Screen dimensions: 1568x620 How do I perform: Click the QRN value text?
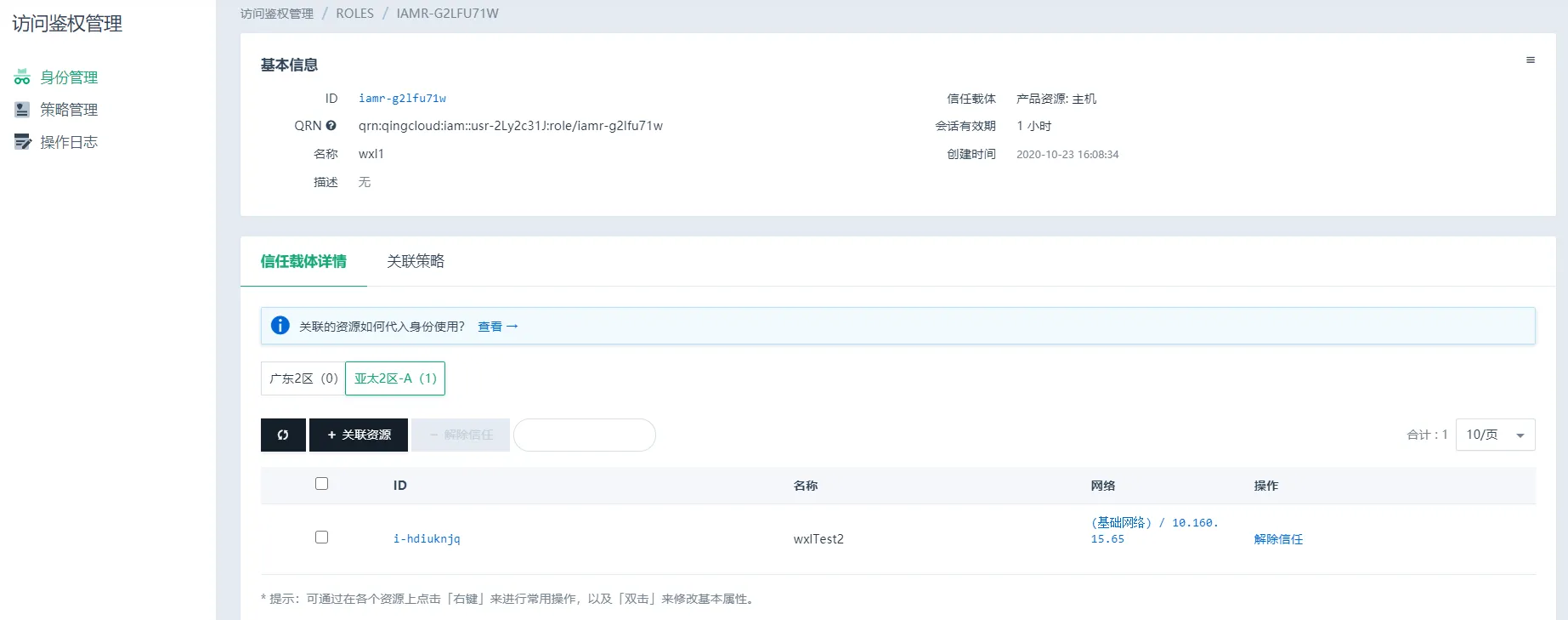(511, 126)
